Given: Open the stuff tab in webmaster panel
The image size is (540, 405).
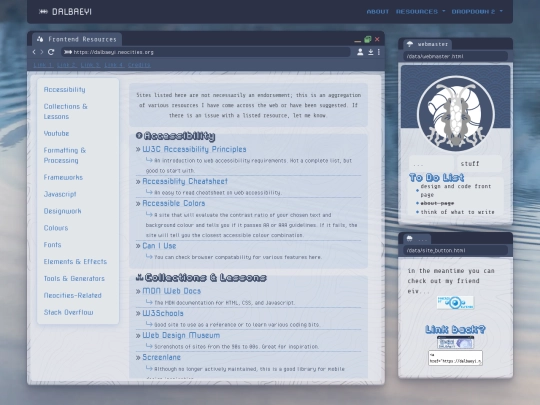Looking at the screenshot, I should pos(479,164).
